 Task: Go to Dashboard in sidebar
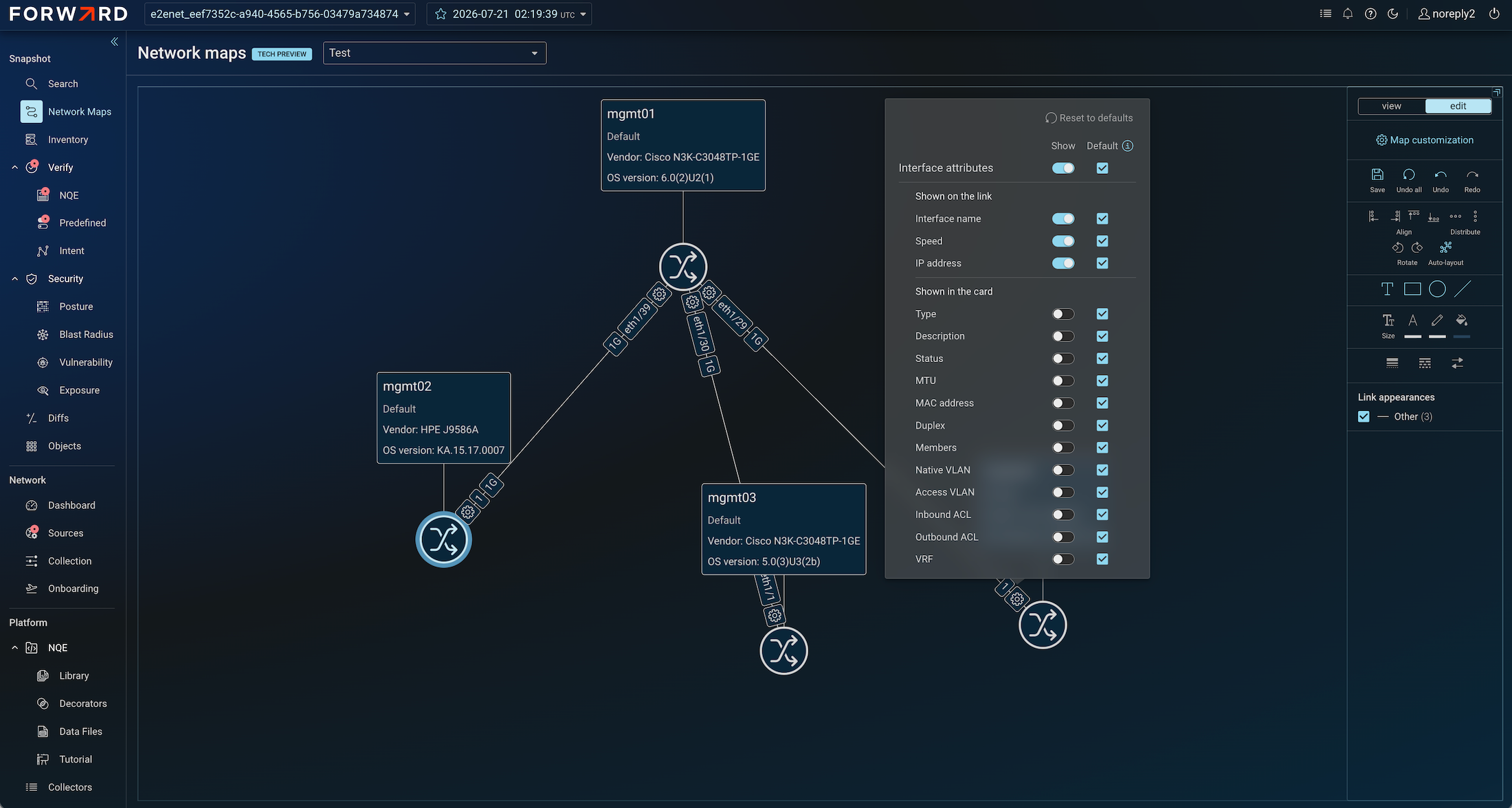[x=71, y=506]
